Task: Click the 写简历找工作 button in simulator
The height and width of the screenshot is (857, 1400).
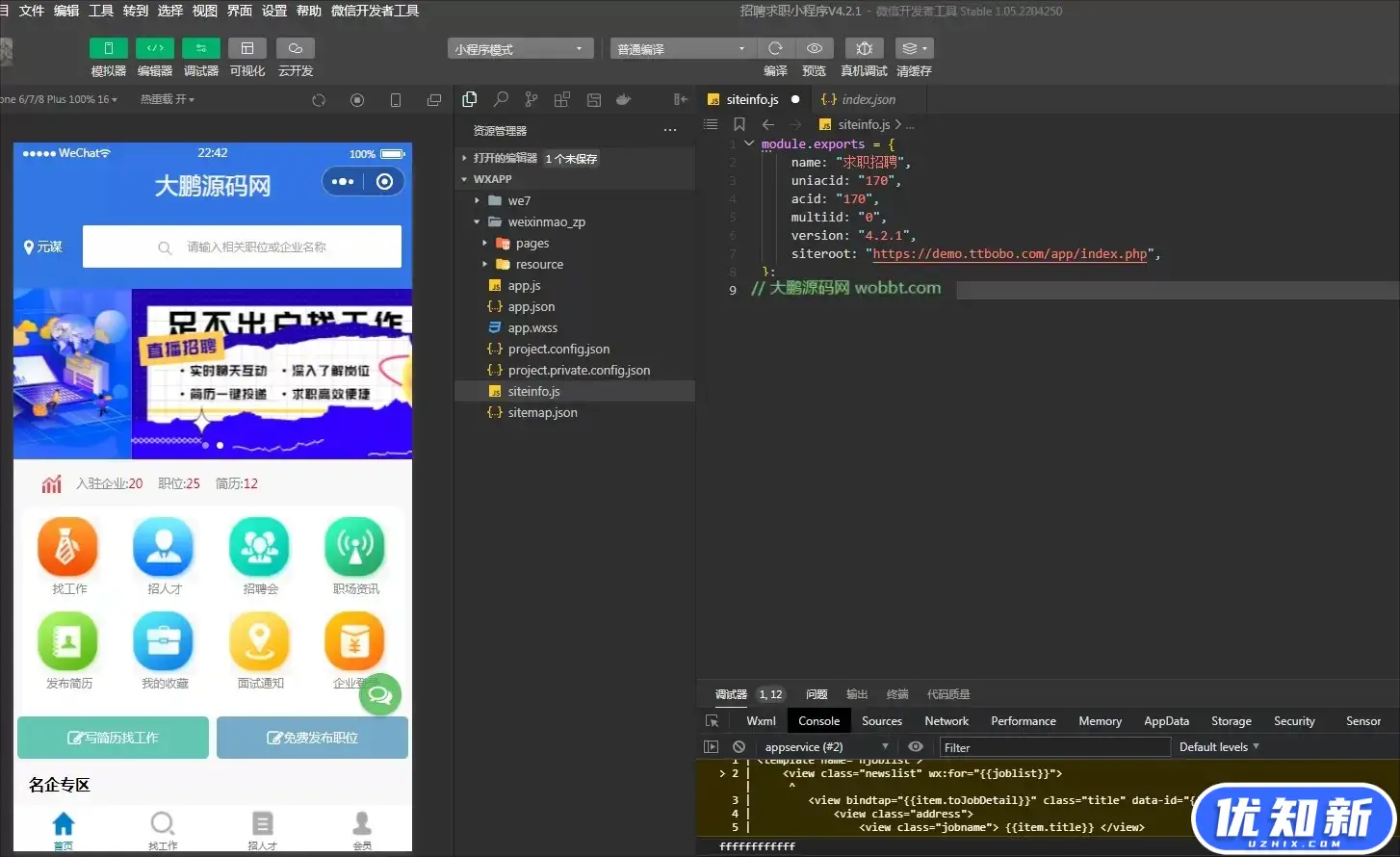Action: [x=113, y=738]
